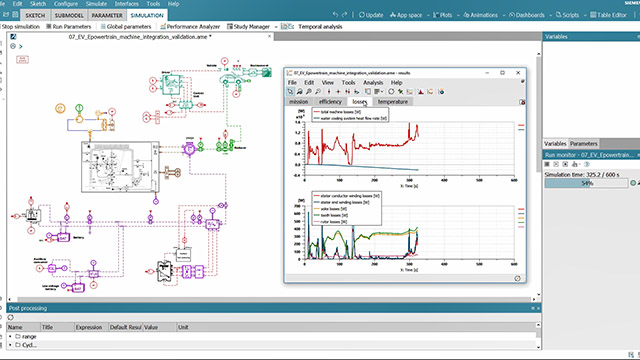Click Update in the top toolbar
The width and height of the screenshot is (640, 360).
(x=371, y=15)
